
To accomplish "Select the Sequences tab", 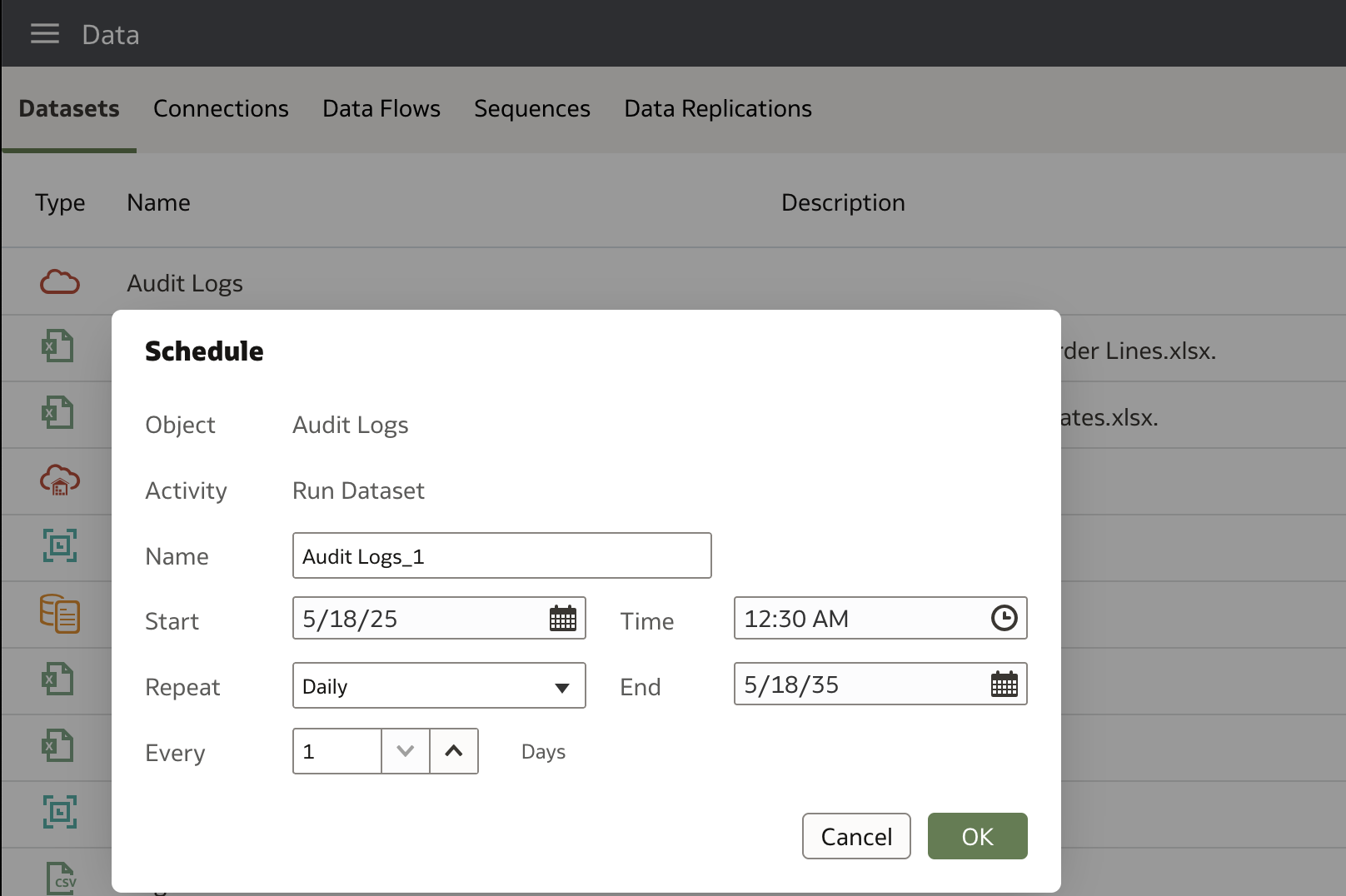I will coord(531,108).
